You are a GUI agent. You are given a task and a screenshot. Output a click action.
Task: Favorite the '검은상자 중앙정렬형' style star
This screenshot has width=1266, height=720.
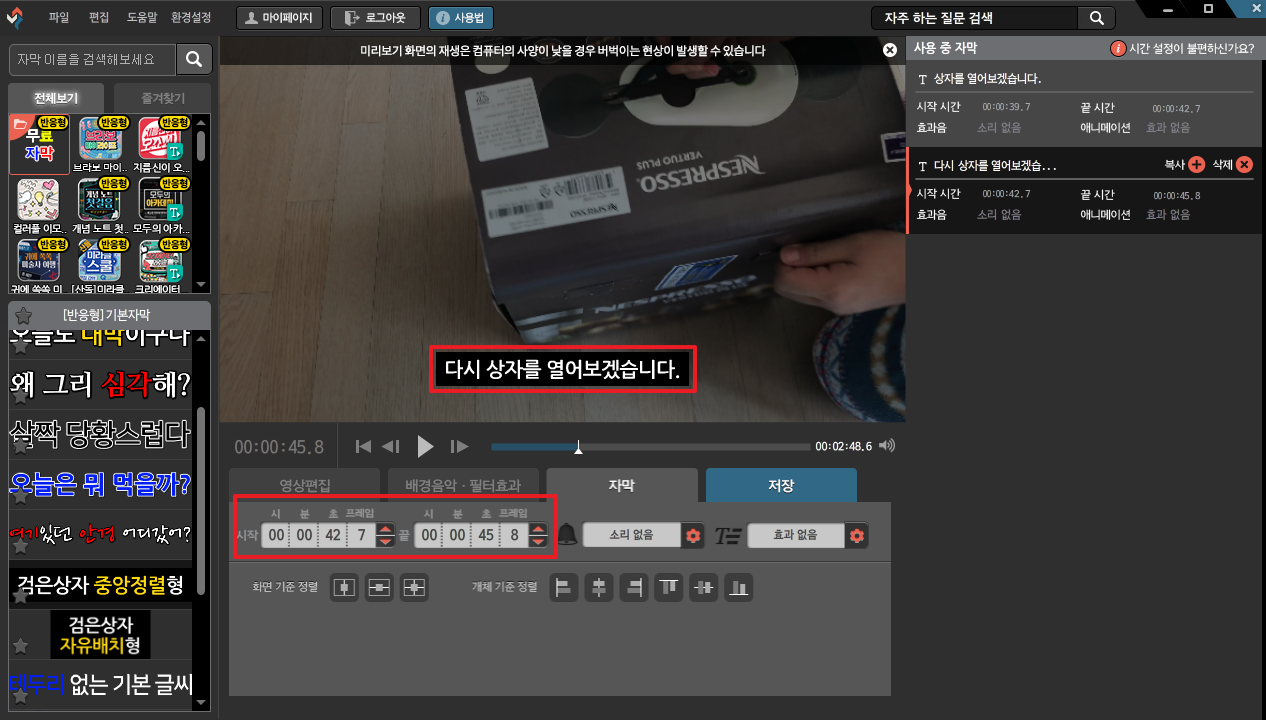point(20,596)
